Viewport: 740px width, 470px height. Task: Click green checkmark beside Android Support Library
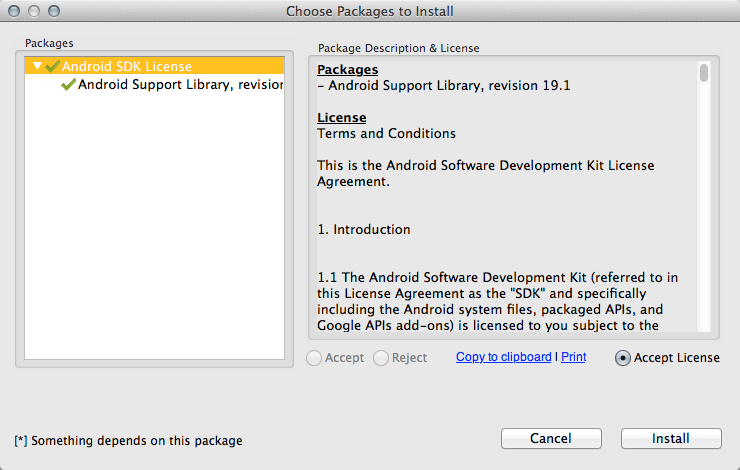coord(68,85)
